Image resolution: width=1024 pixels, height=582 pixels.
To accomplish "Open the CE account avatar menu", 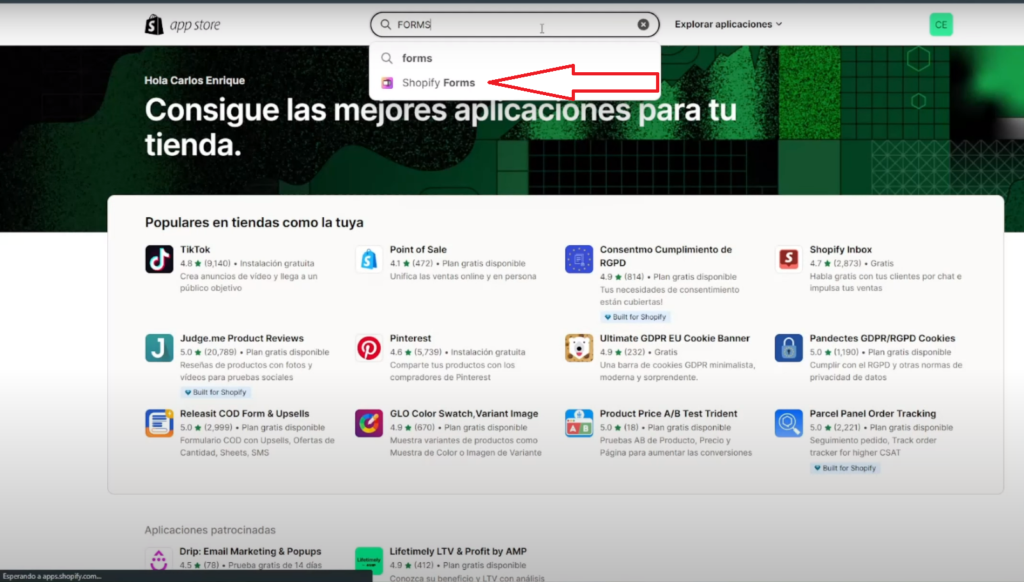I will click(x=941, y=25).
